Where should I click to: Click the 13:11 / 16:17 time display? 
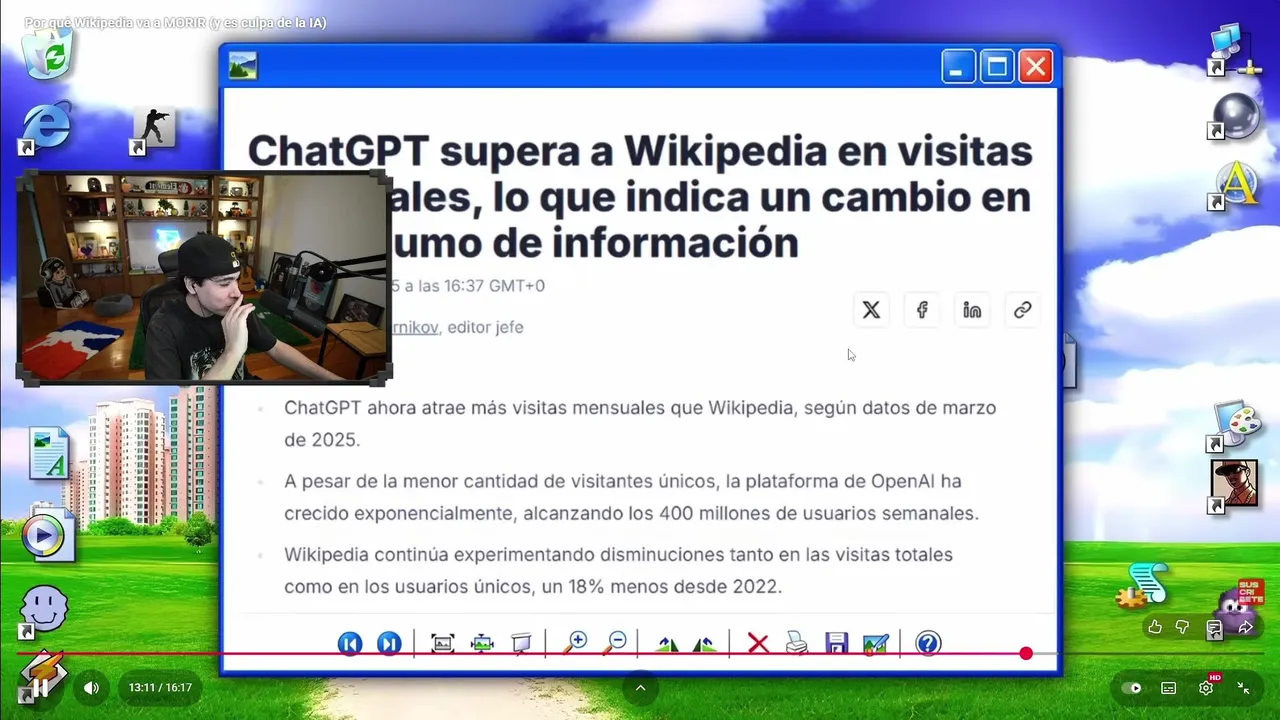pos(160,688)
